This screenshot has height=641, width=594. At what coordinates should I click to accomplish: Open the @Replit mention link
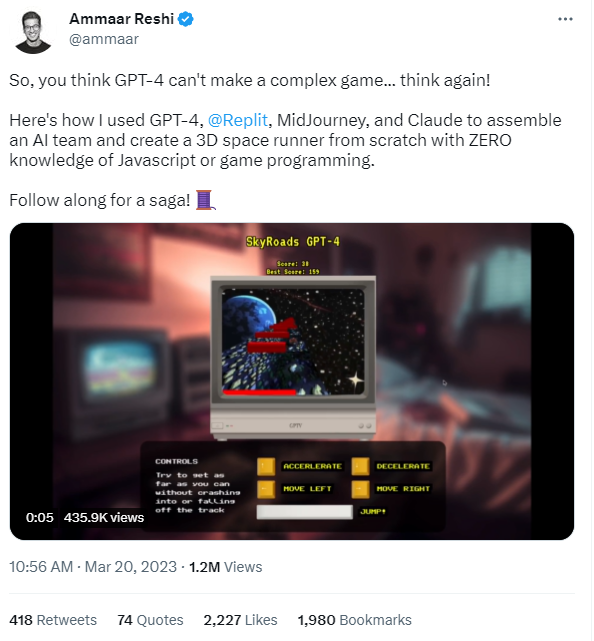(238, 120)
